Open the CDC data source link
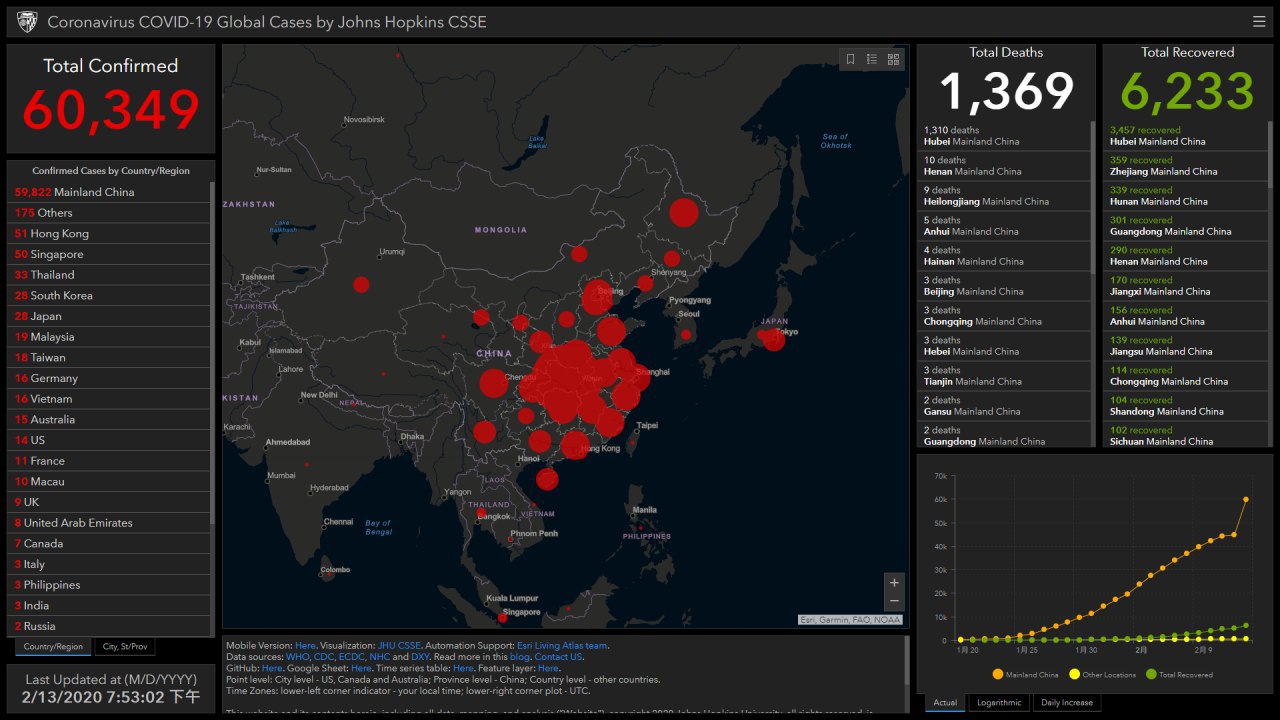1280x720 pixels. click(x=323, y=657)
